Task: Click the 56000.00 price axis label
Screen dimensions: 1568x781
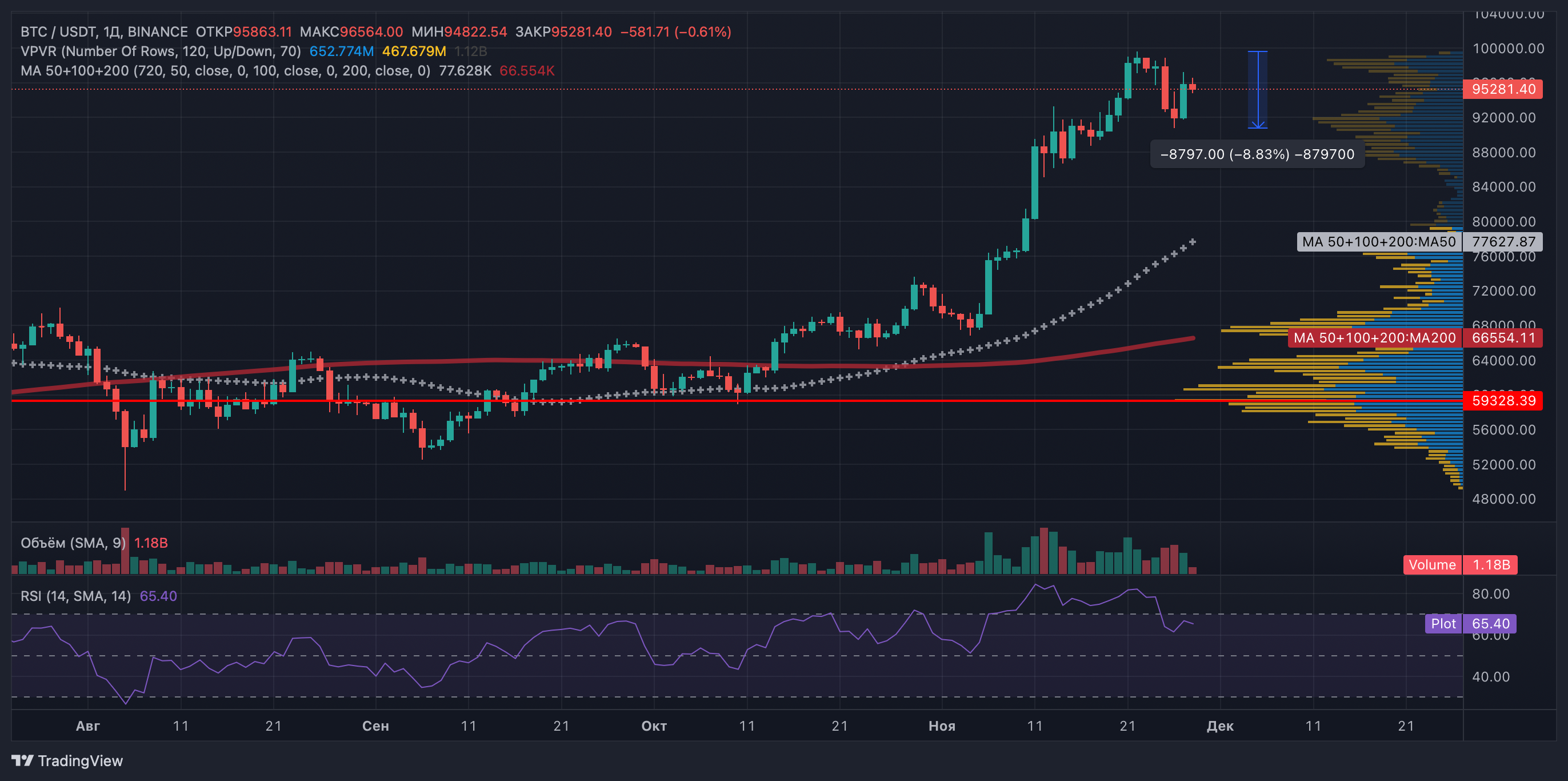Action: [1503, 430]
